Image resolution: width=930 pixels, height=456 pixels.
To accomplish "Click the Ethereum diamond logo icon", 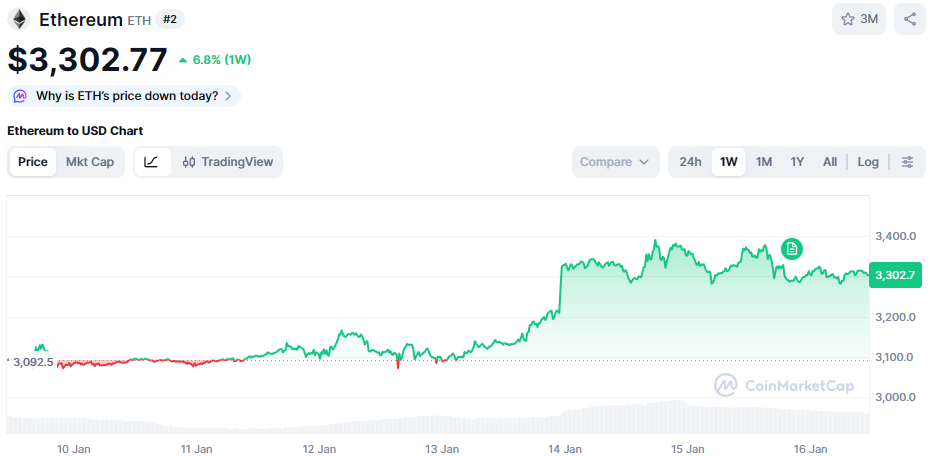I will 19,20.
